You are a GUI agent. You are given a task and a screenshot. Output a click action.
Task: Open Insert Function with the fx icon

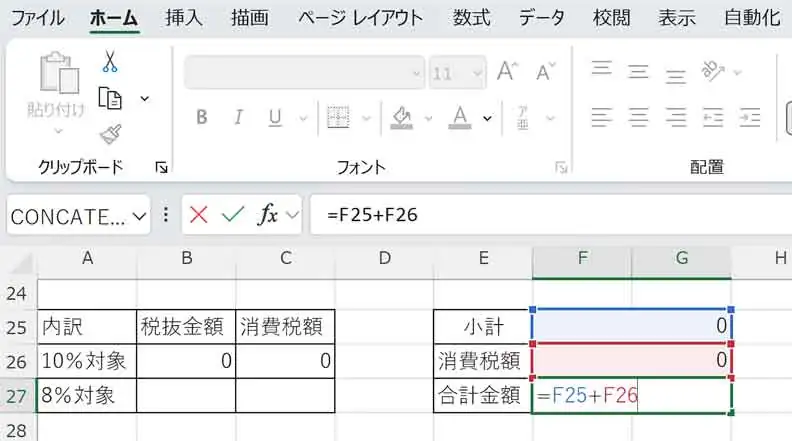(x=268, y=215)
